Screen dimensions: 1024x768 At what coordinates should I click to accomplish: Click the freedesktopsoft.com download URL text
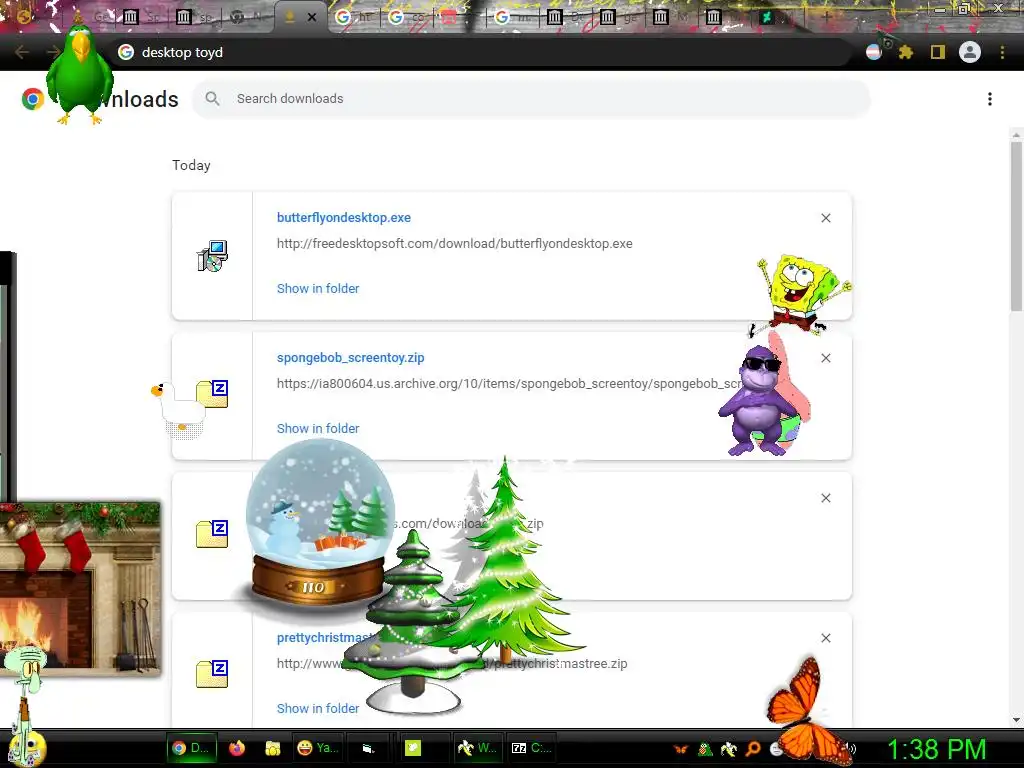click(x=455, y=244)
